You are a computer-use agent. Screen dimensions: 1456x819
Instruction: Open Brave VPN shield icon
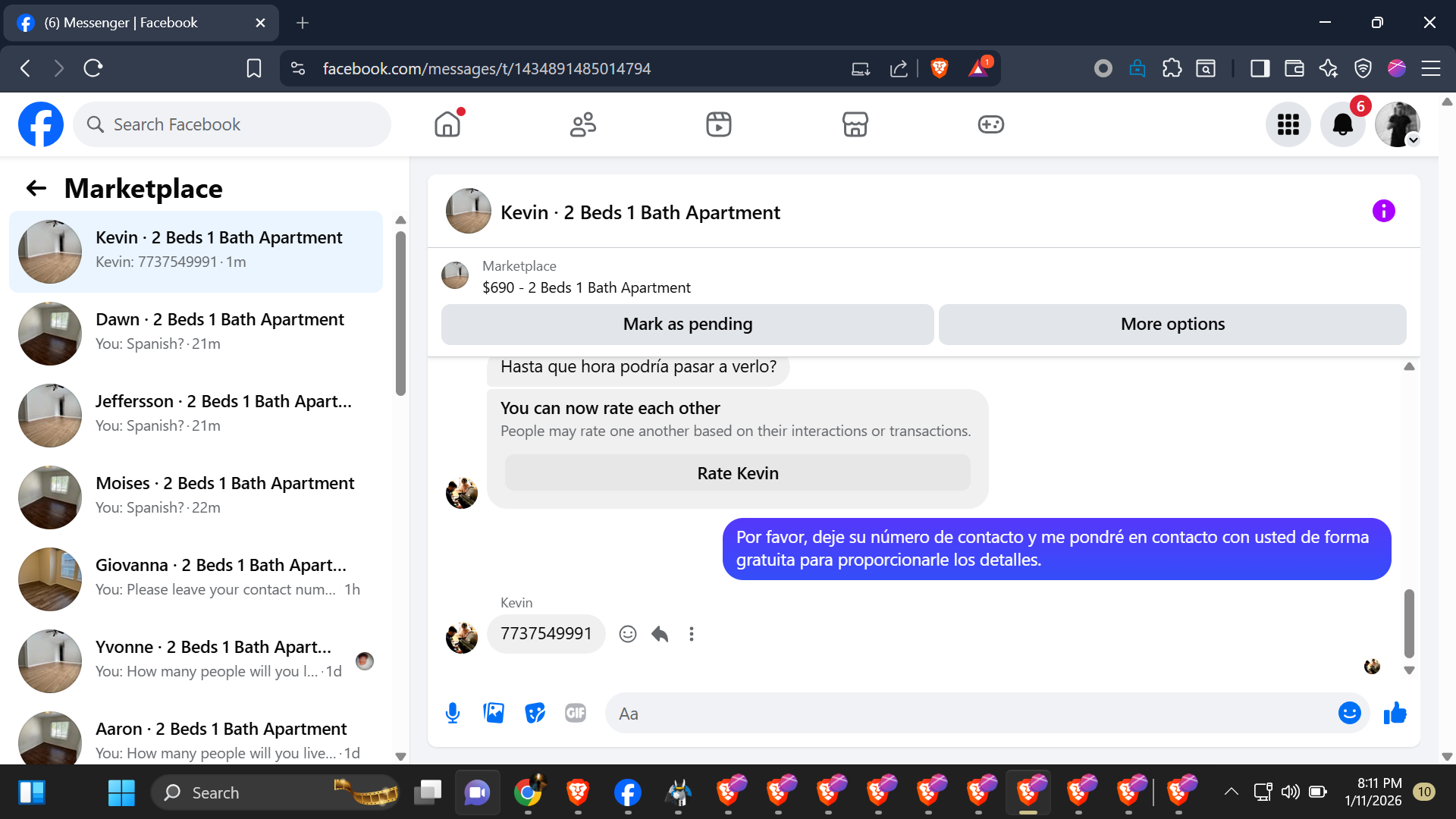click(x=1363, y=68)
